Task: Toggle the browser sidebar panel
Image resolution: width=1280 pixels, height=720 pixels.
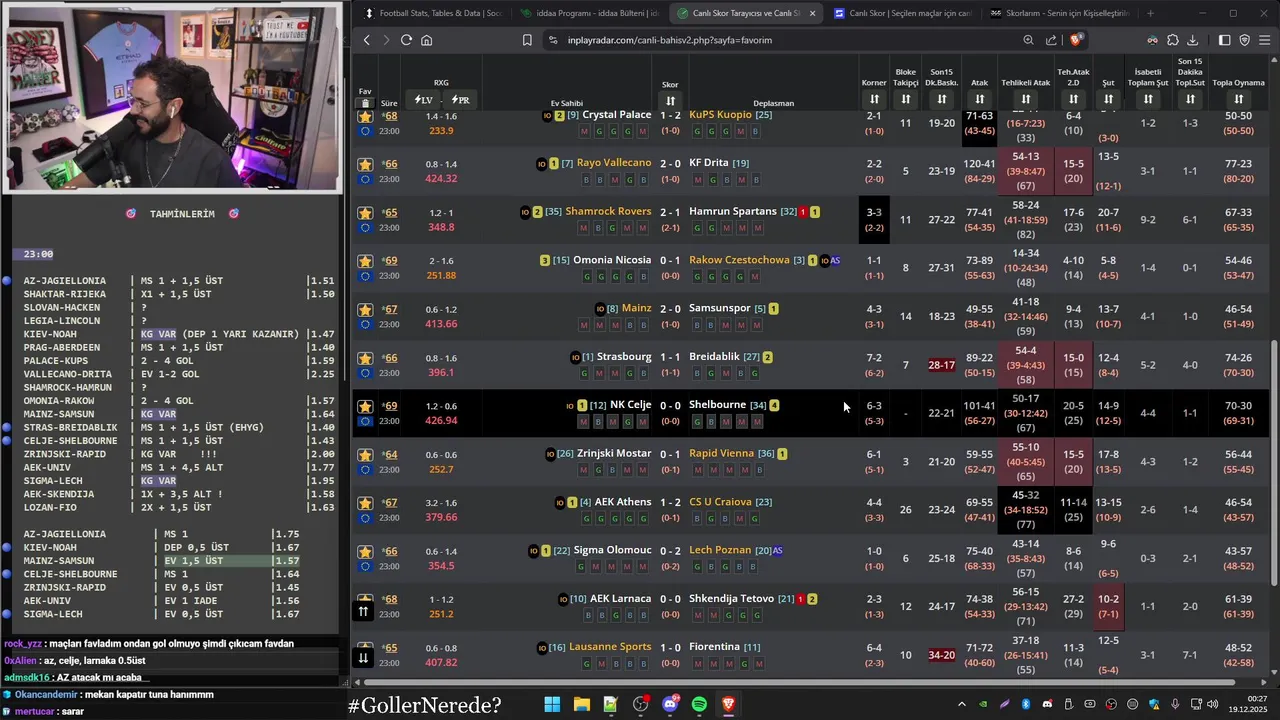Action: pos(1224,40)
